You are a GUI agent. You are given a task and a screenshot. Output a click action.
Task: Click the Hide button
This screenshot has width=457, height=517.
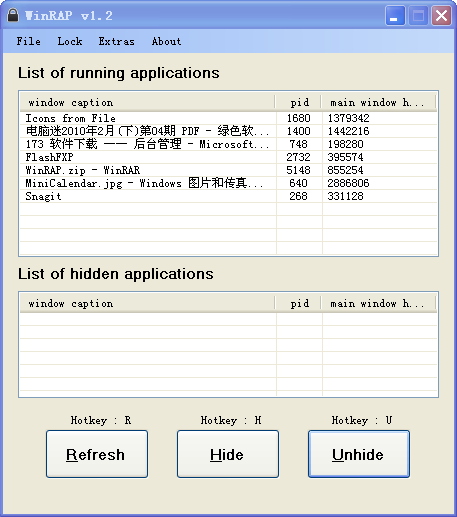[x=228, y=454]
